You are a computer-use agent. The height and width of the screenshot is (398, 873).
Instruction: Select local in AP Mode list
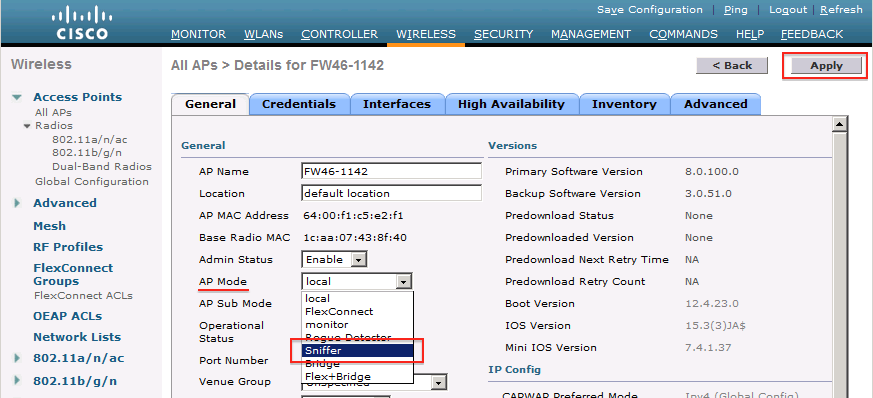pos(357,298)
